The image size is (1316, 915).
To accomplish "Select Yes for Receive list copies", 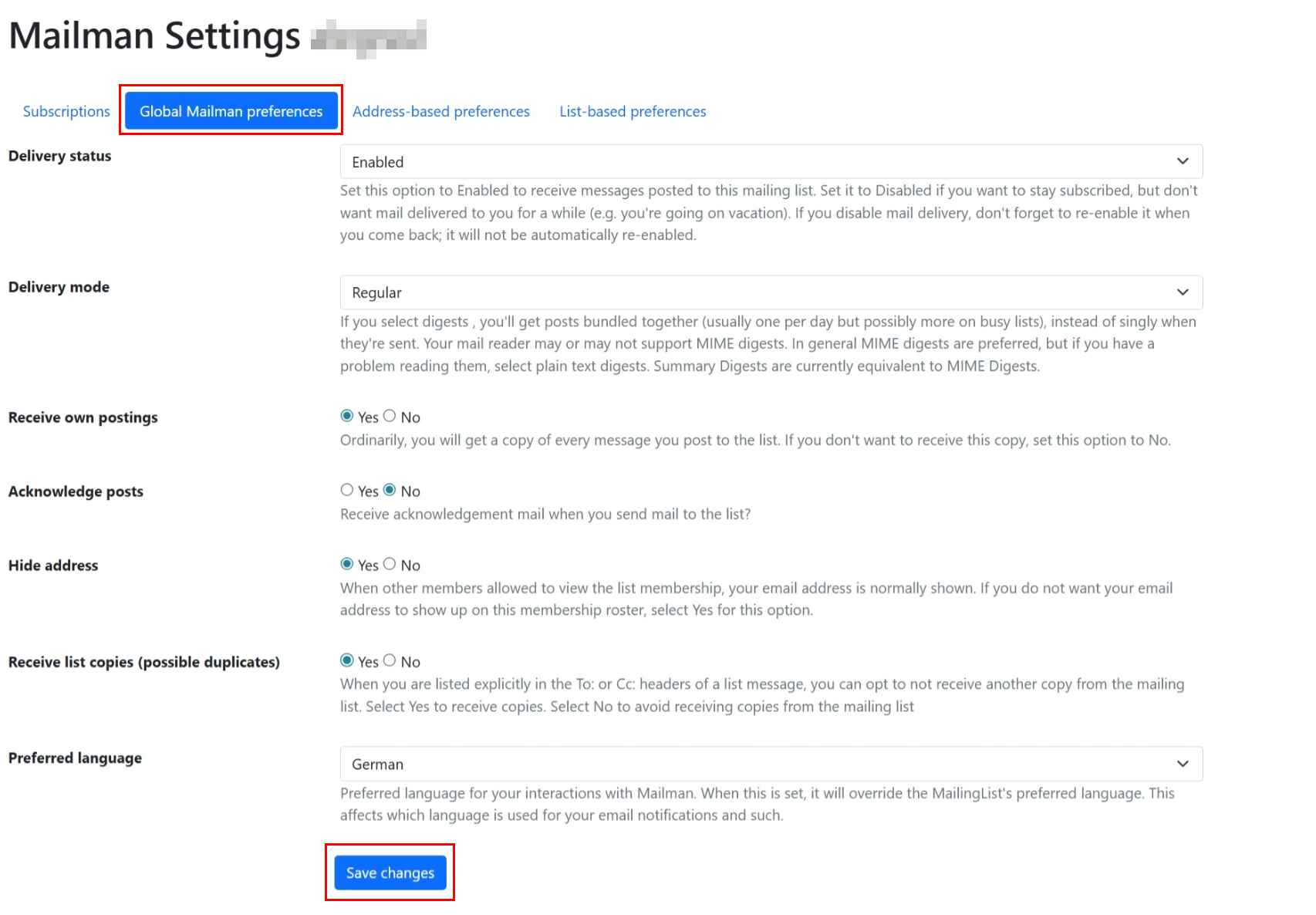I will click(347, 660).
